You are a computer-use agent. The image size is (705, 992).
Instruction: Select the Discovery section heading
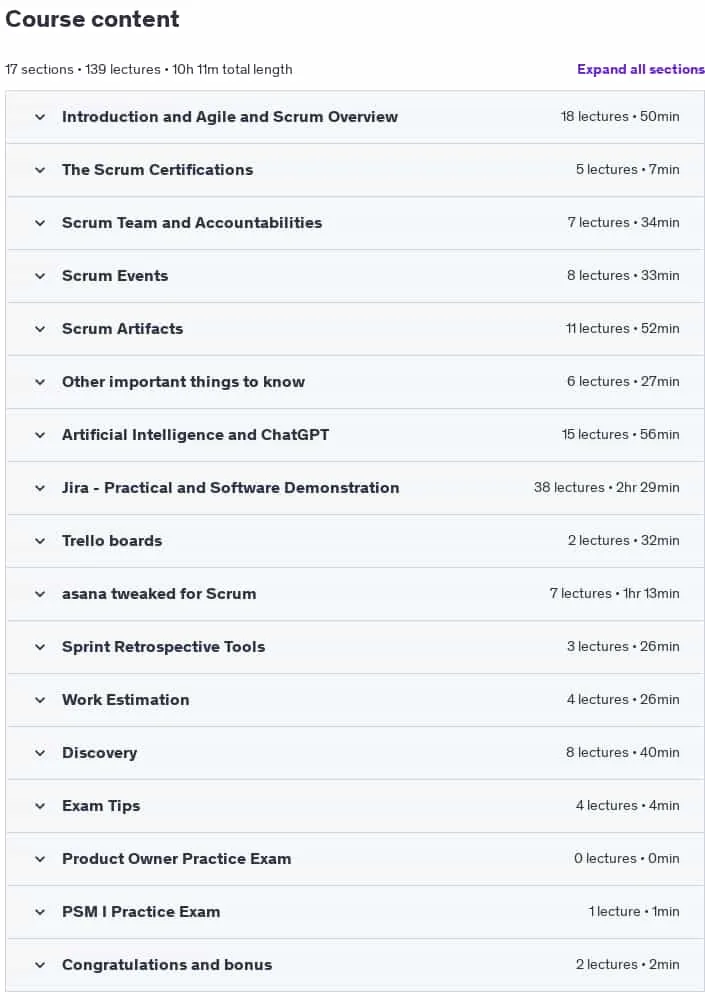(x=99, y=753)
